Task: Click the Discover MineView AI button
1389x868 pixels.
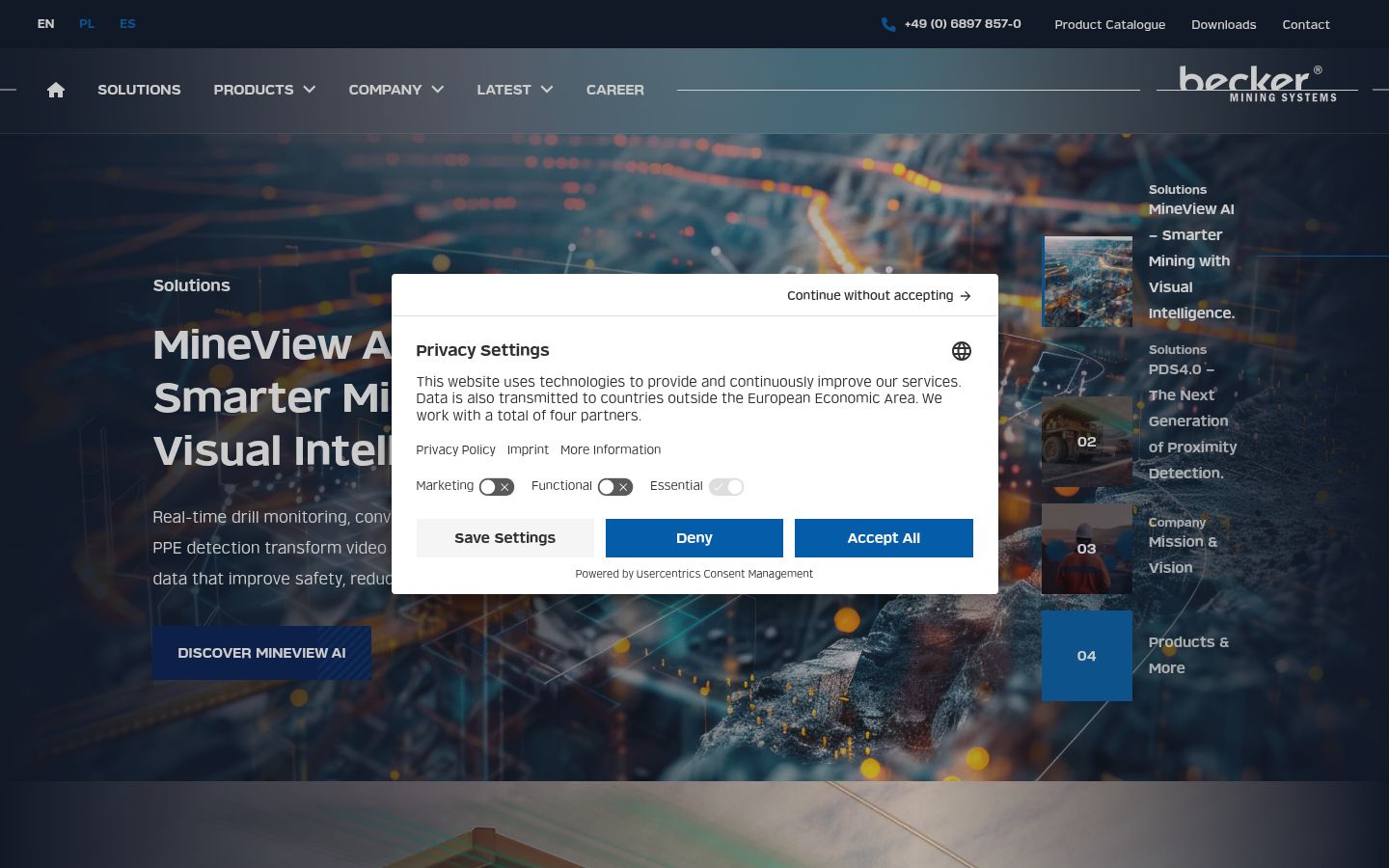Action: pyautogui.click(x=261, y=653)
